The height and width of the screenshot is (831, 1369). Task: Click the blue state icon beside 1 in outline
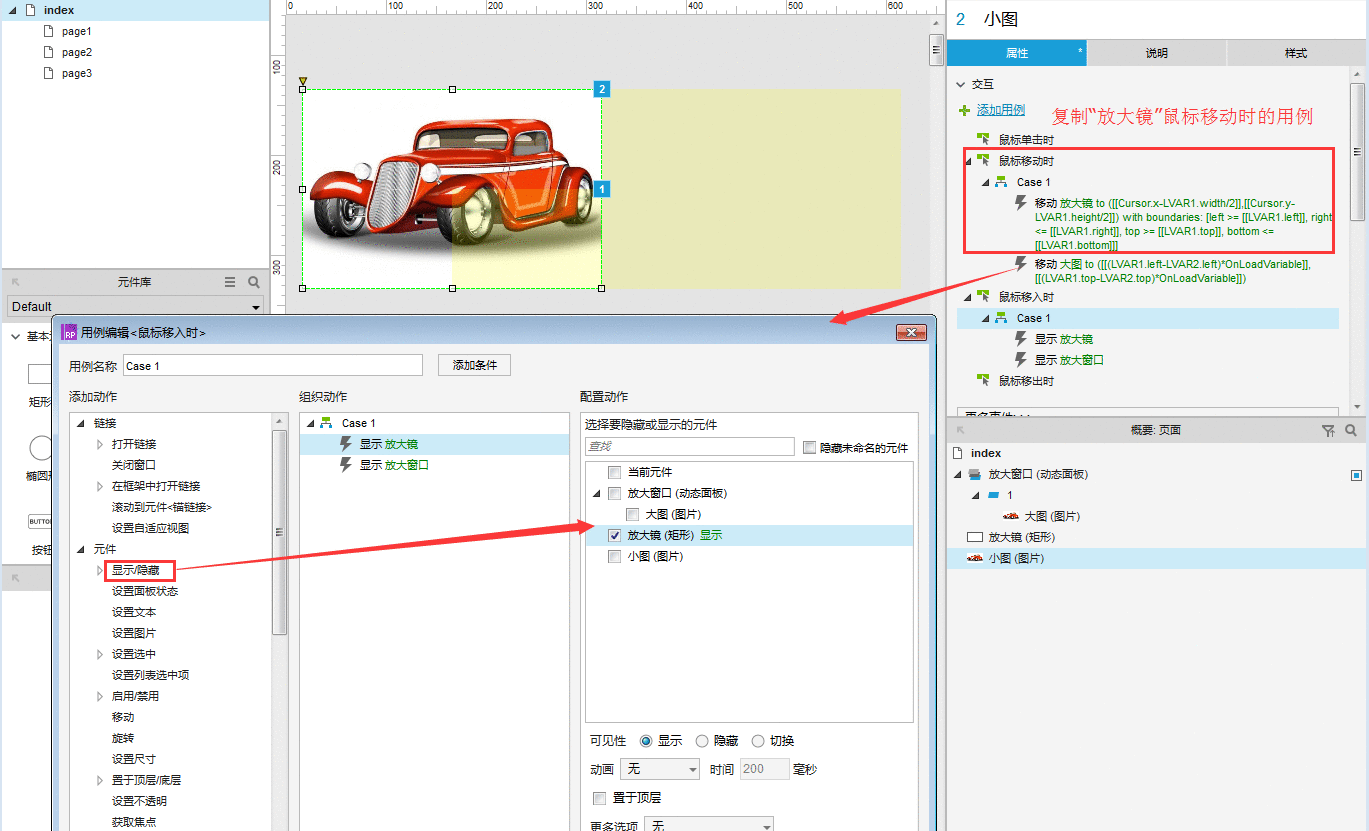tap(993, 496)
